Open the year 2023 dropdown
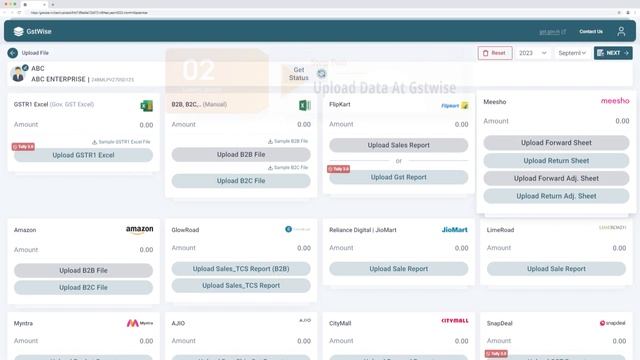 (533, 53)
